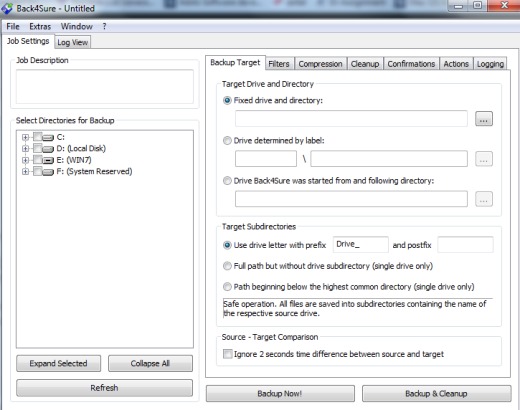Click the Job Description text box

pos(105,87)
